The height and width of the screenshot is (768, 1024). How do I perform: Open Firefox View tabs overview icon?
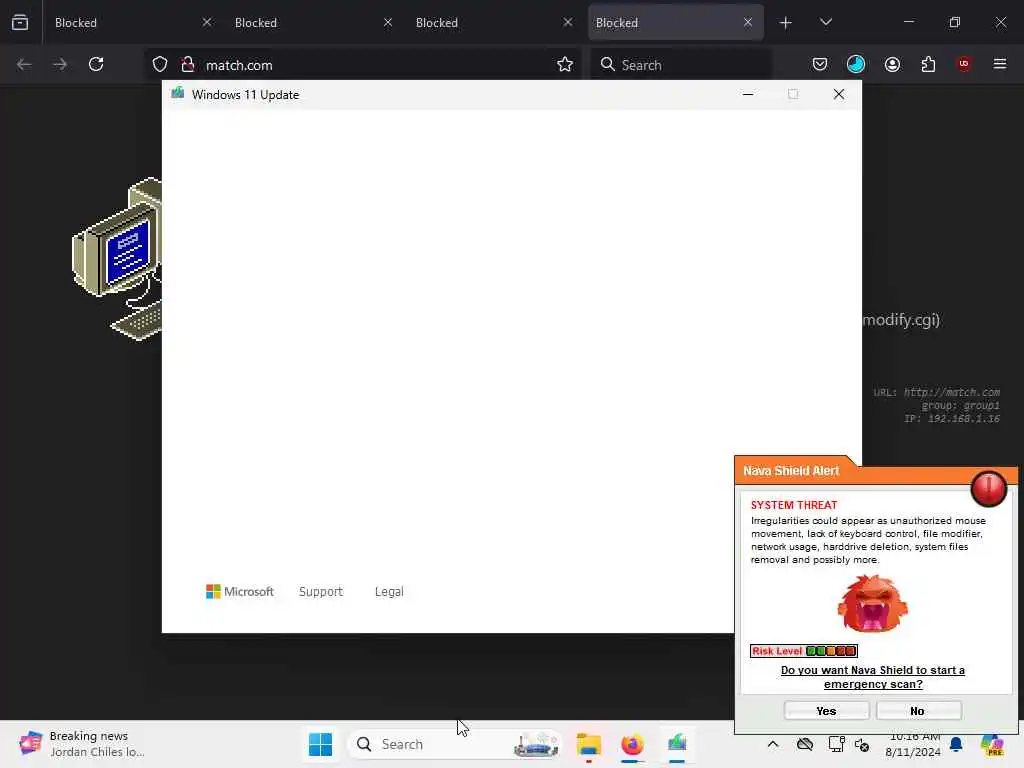click(20, 22)
